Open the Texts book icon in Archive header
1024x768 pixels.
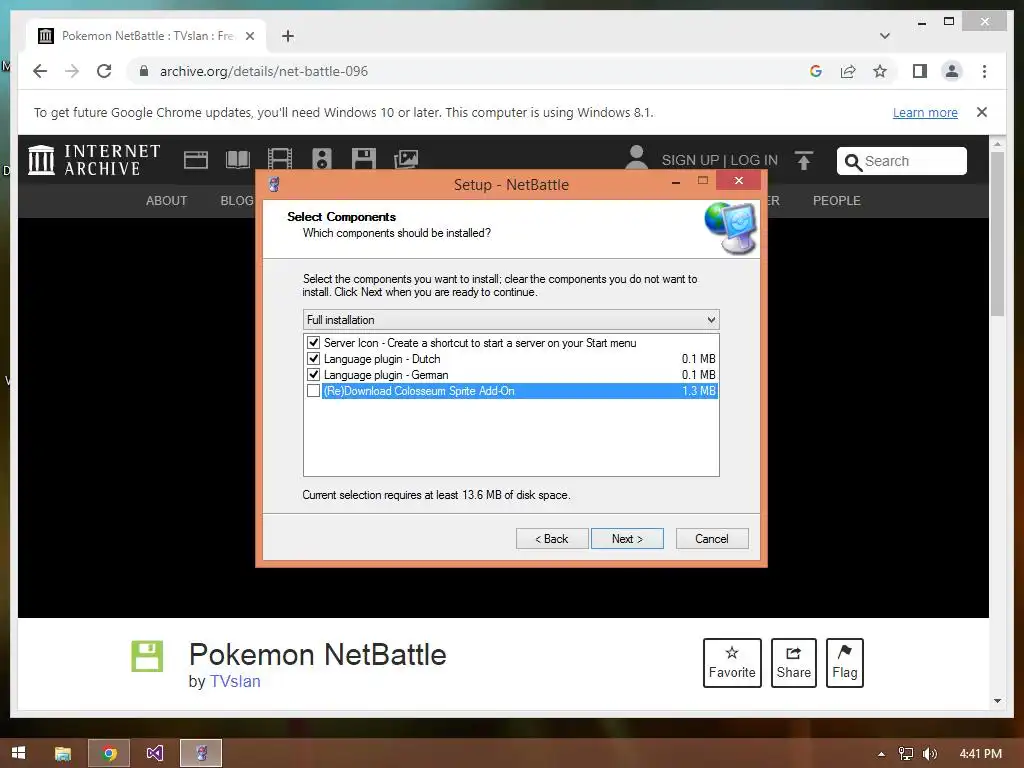(x=238, y=160)
